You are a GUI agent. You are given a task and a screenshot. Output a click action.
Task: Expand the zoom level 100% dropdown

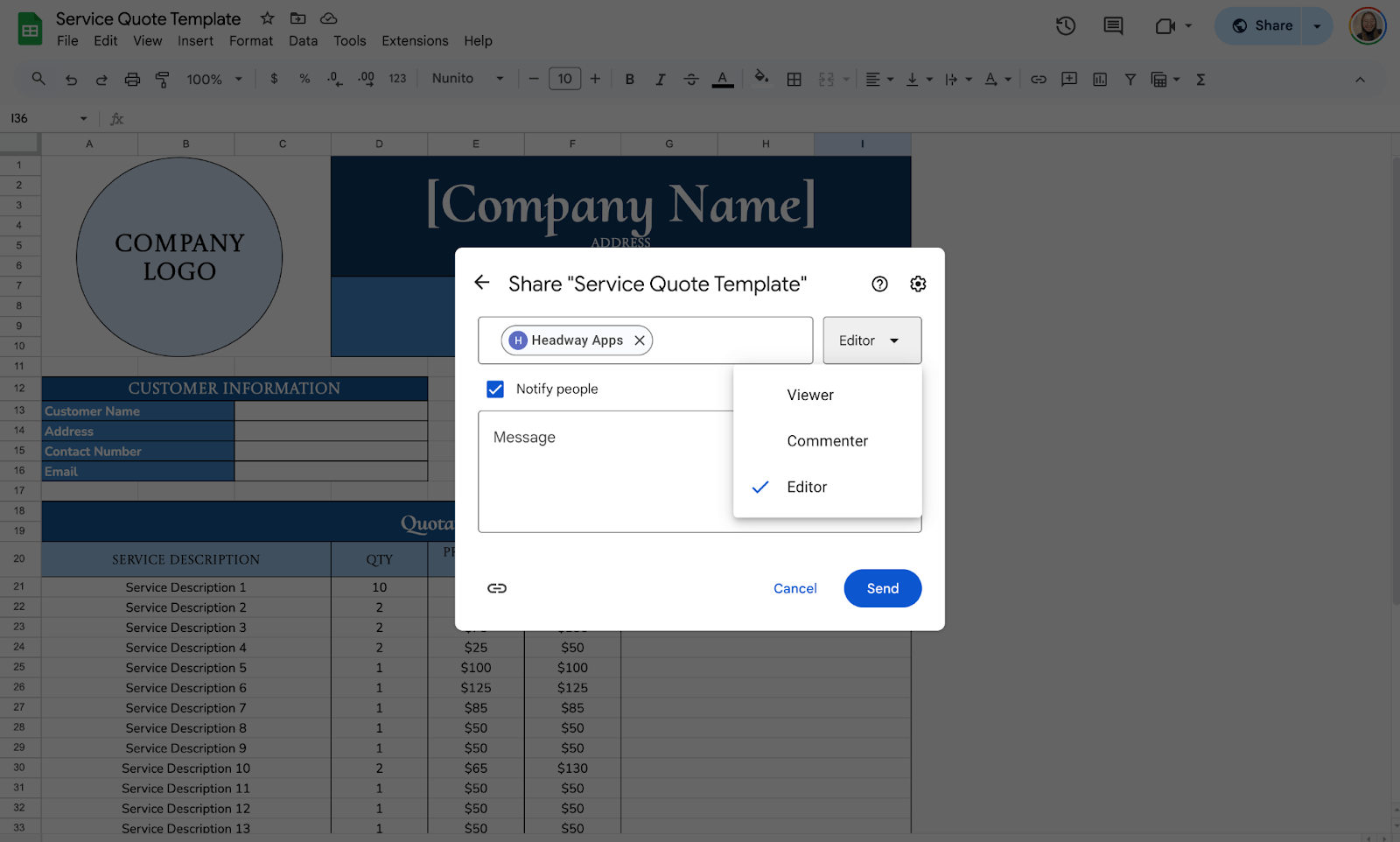(213, 80)
